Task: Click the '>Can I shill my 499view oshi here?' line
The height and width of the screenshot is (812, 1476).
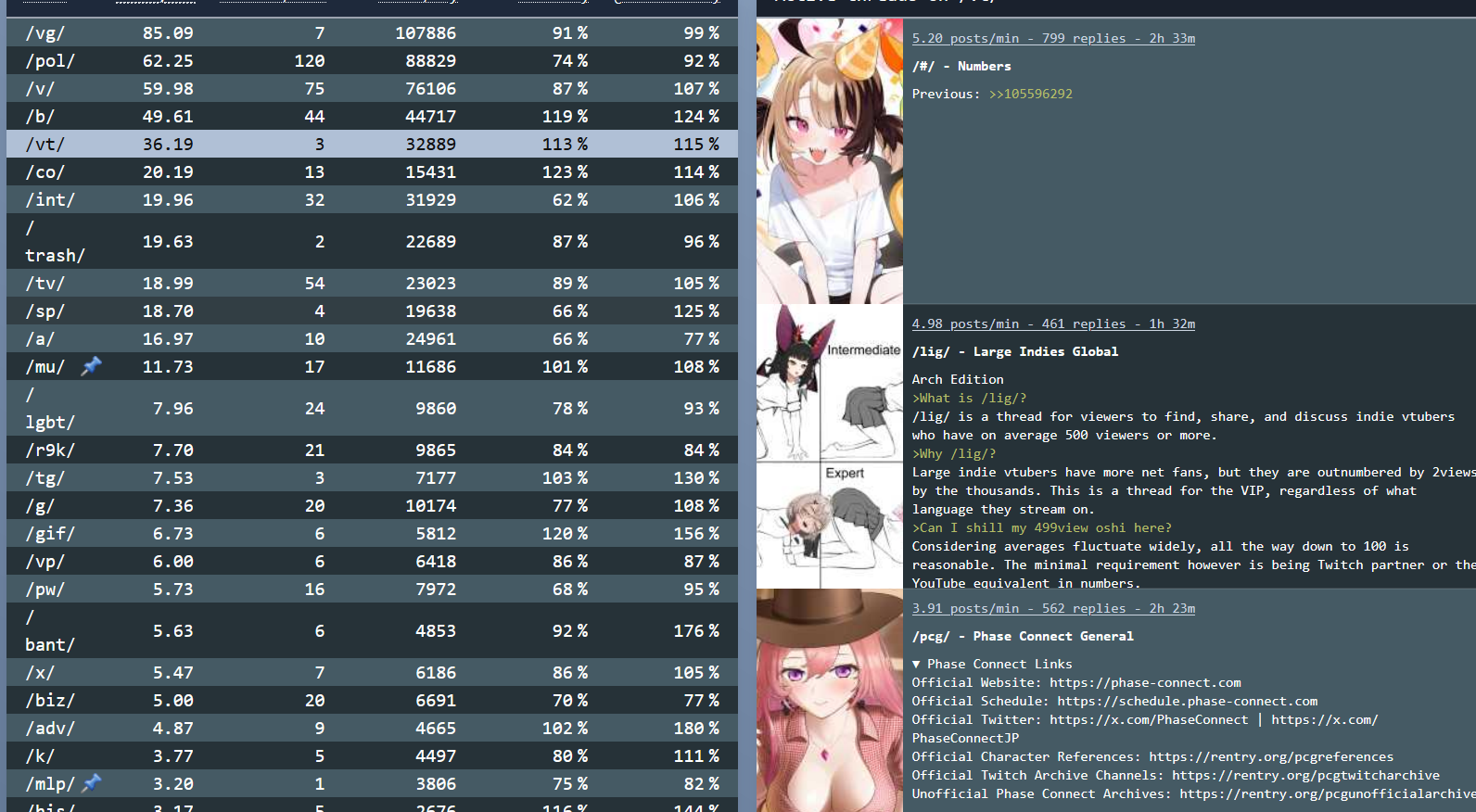Action: click(x=1042, y=527)
